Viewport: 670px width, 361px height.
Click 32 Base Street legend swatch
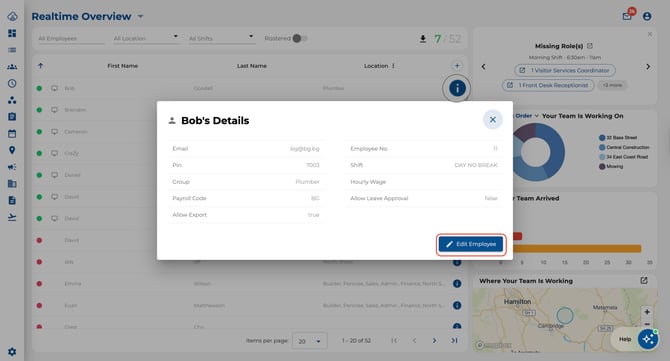(602, 138)
